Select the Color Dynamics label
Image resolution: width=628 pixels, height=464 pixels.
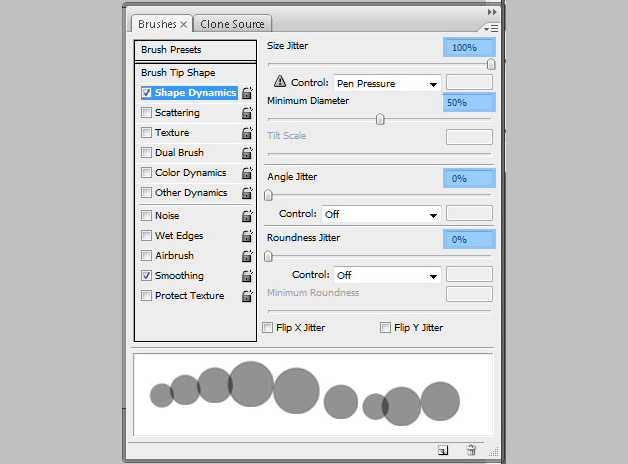tap(191, 173)
